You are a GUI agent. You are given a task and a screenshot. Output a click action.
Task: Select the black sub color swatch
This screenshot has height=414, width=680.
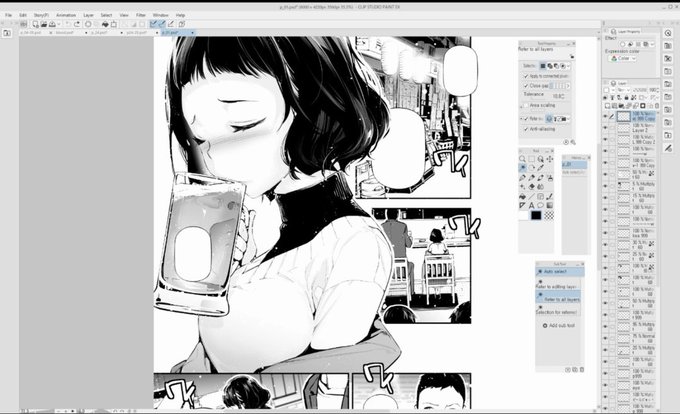click(536, 215)
